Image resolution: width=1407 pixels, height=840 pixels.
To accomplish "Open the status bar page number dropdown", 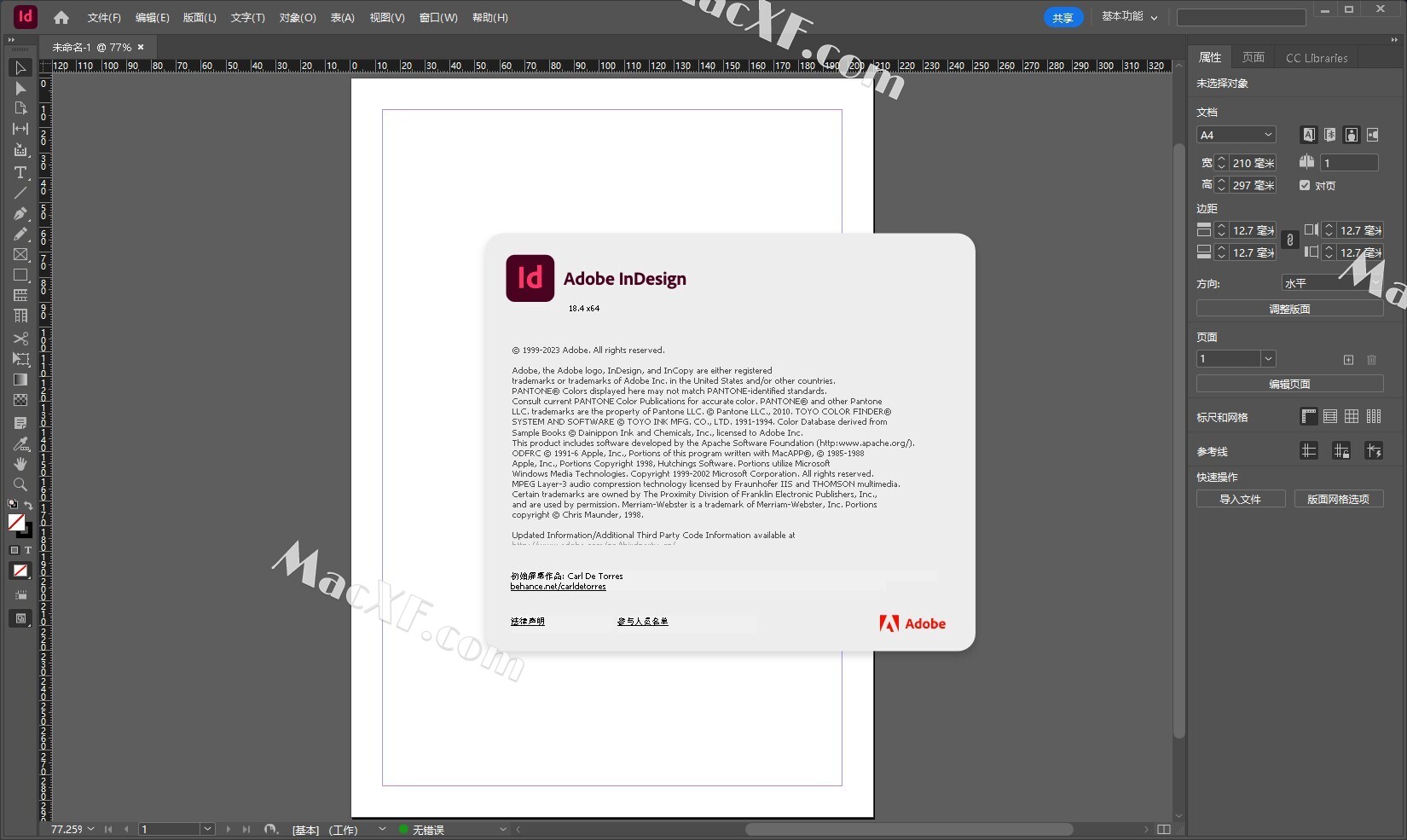I will coord(207,829).
